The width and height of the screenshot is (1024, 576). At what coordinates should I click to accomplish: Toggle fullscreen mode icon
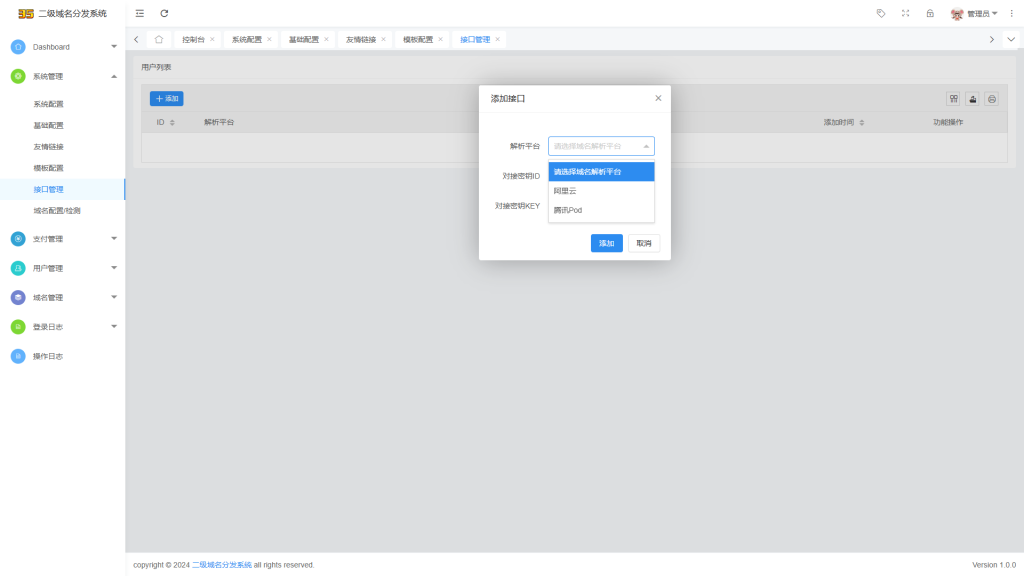click(905, 13)
